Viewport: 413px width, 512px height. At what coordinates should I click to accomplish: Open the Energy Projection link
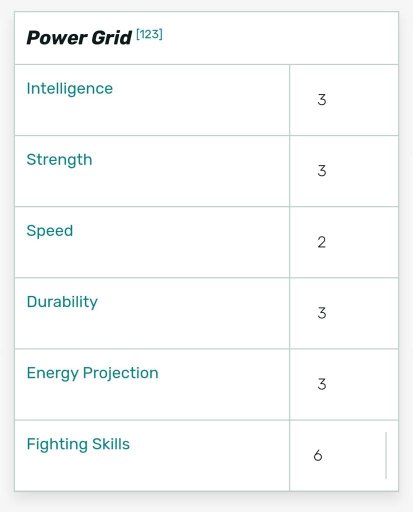pos(92,373)
